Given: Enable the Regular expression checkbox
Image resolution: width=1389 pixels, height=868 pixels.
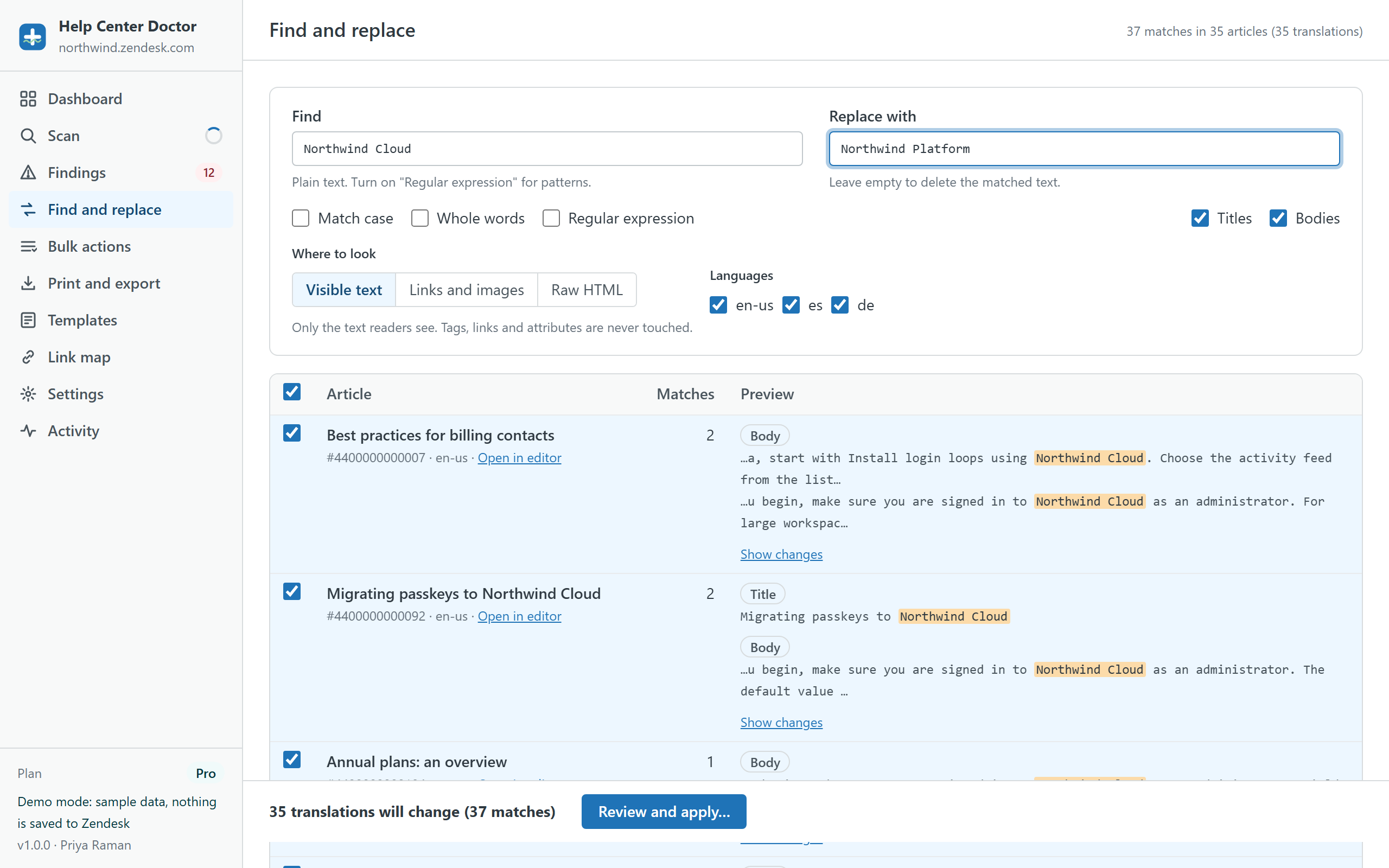Looking at the screenshot, I should tap(551, 218).
